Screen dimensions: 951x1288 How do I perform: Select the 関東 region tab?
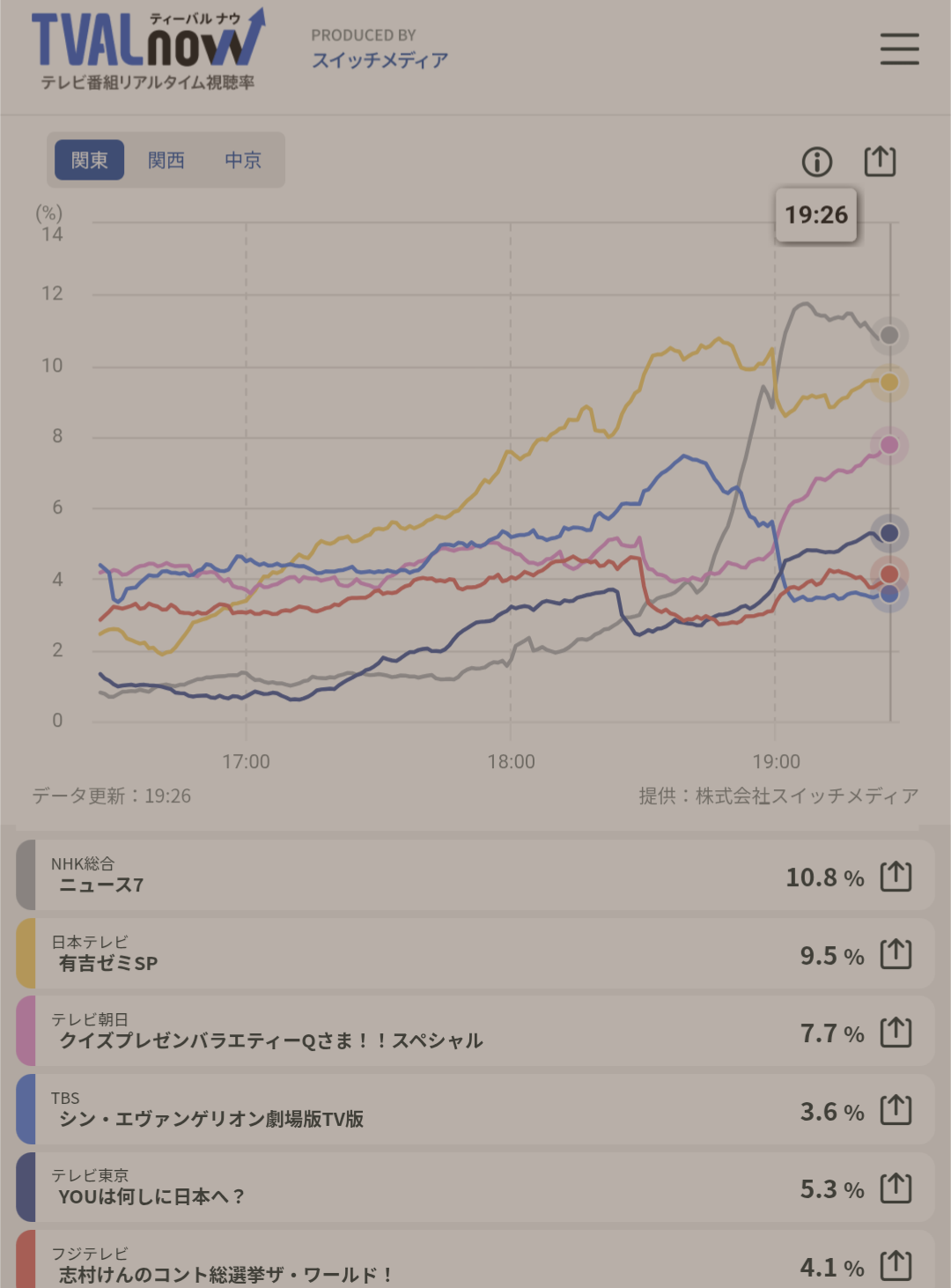(x=90, y=160)
